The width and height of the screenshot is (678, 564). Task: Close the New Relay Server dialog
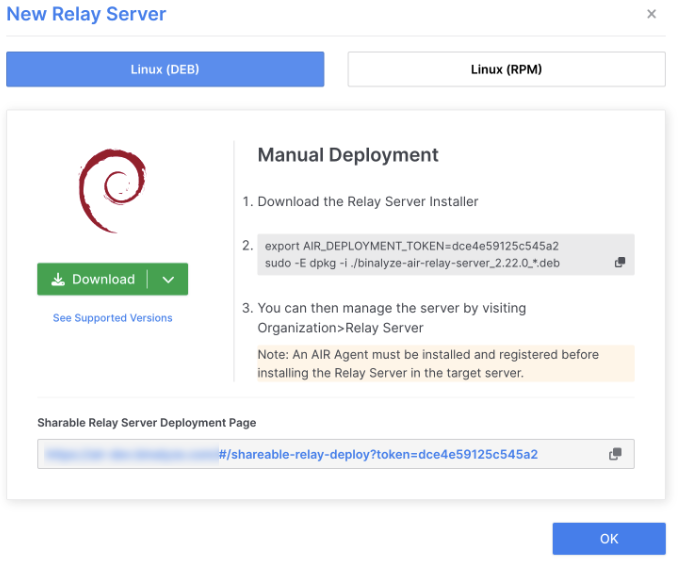(651, 14)
